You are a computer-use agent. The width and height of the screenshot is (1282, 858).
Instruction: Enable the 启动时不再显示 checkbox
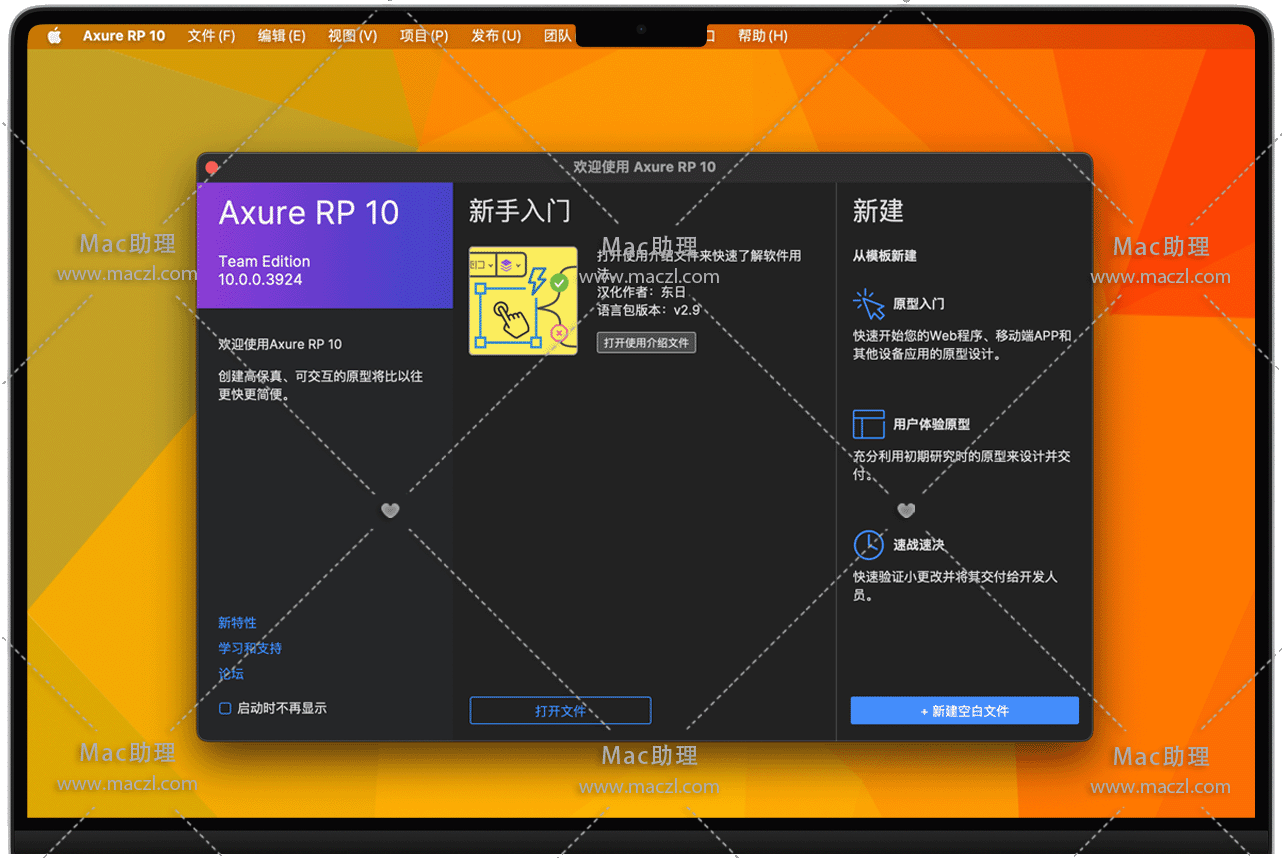click(x=225, y=708)
